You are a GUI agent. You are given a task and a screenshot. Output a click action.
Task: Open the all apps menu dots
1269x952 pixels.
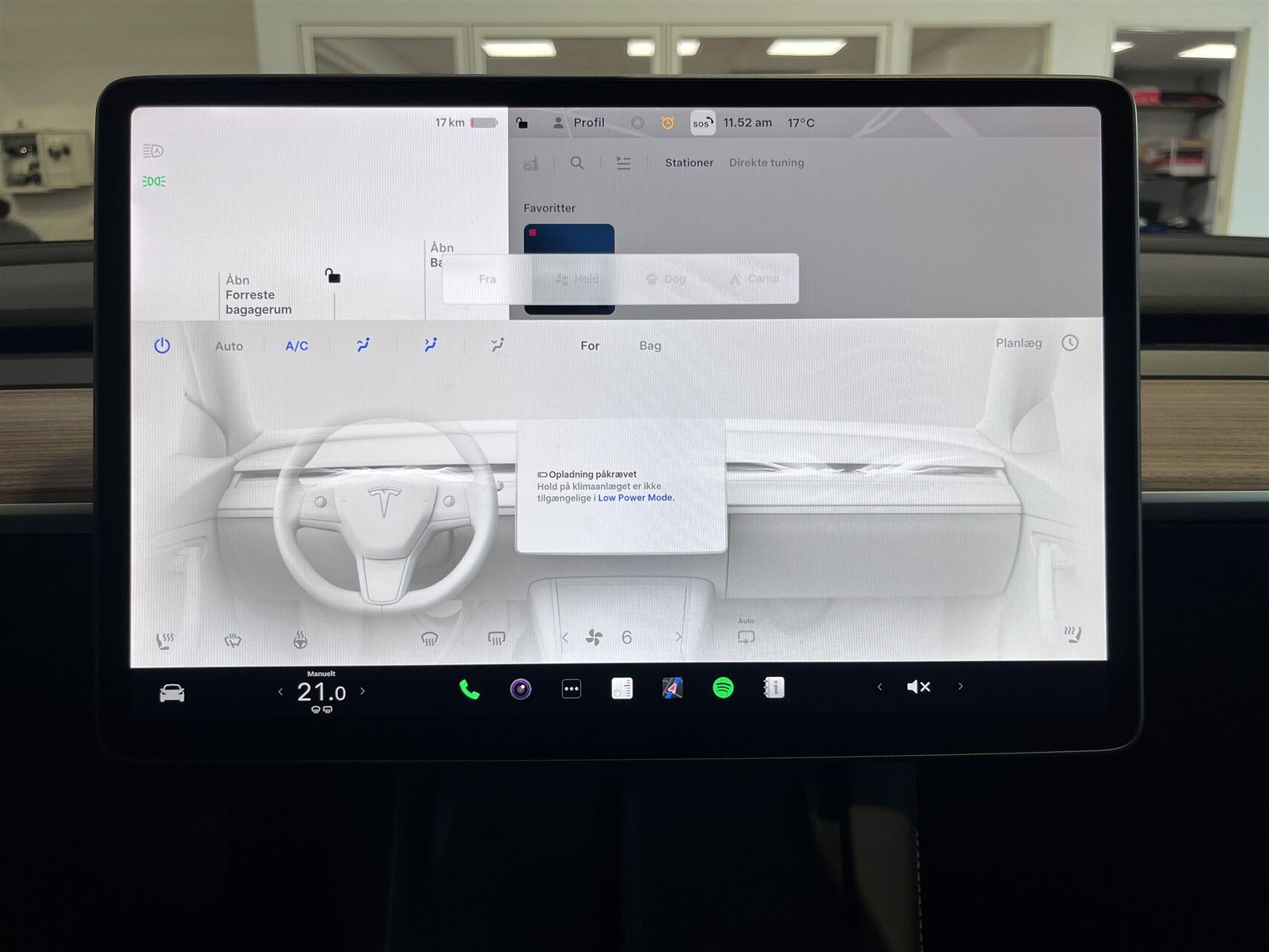click(571, 689)
